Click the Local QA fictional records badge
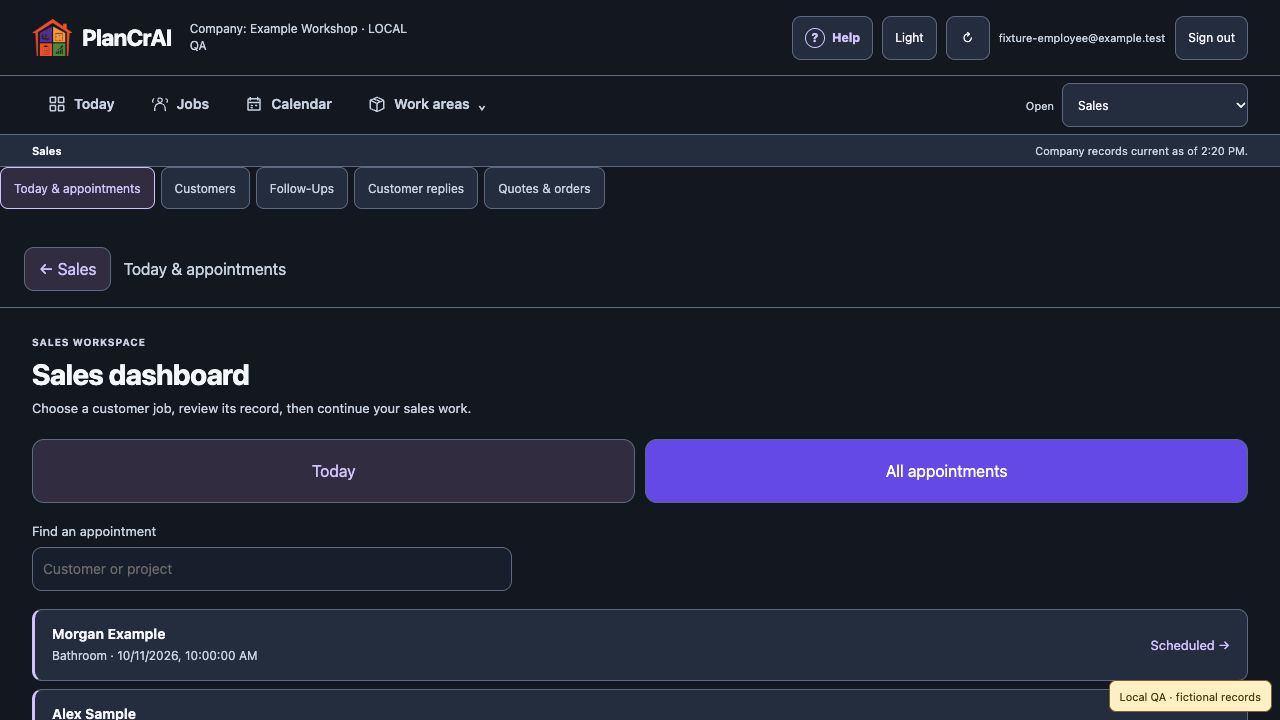The width and height of the screenshot is (1280, 720). point(1190,697)
